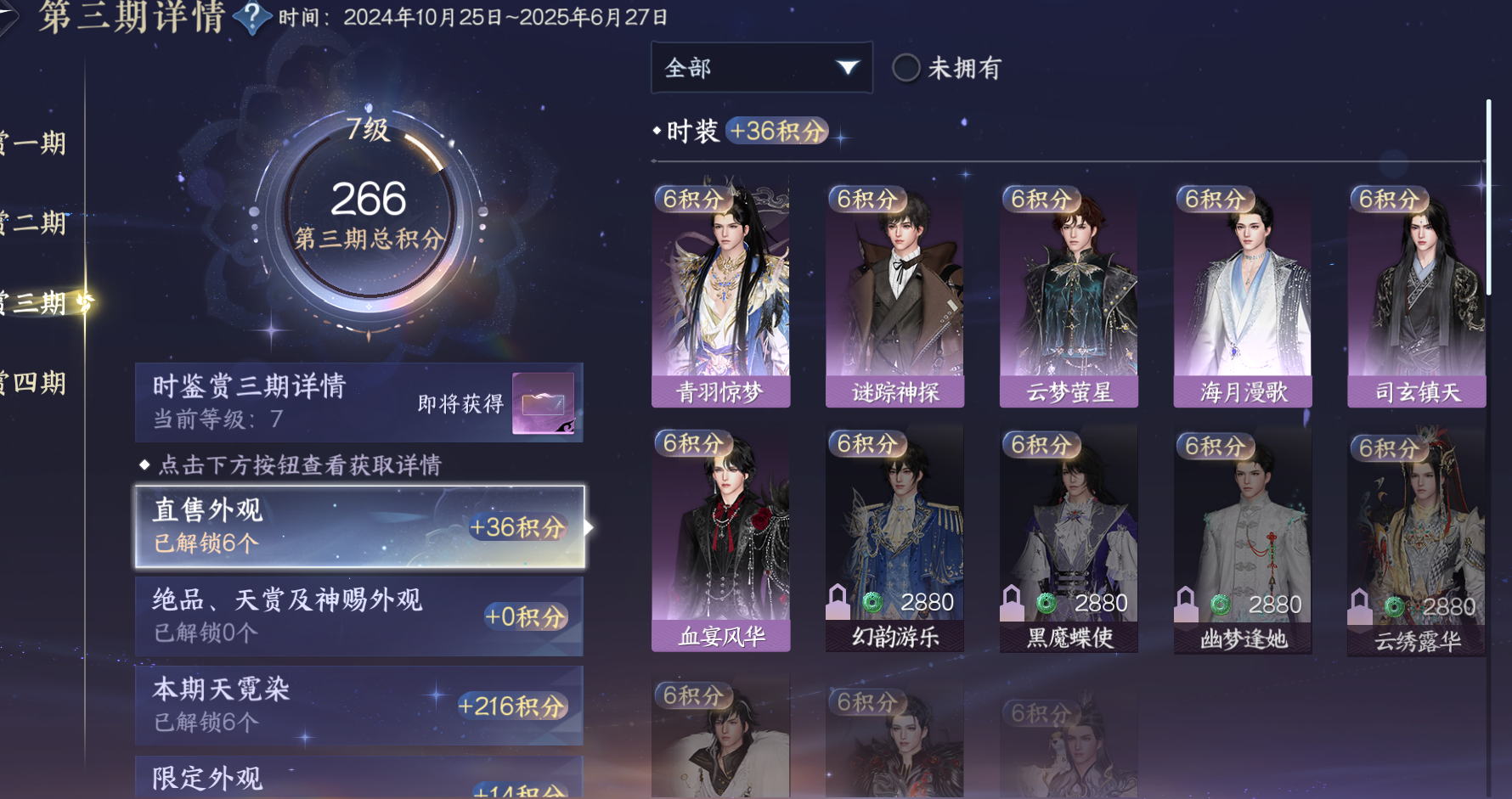This screenshot has width=1512, height=799.
Task: Select the 血宴风华 outfit thumbnail
Action: coord(720,541)
